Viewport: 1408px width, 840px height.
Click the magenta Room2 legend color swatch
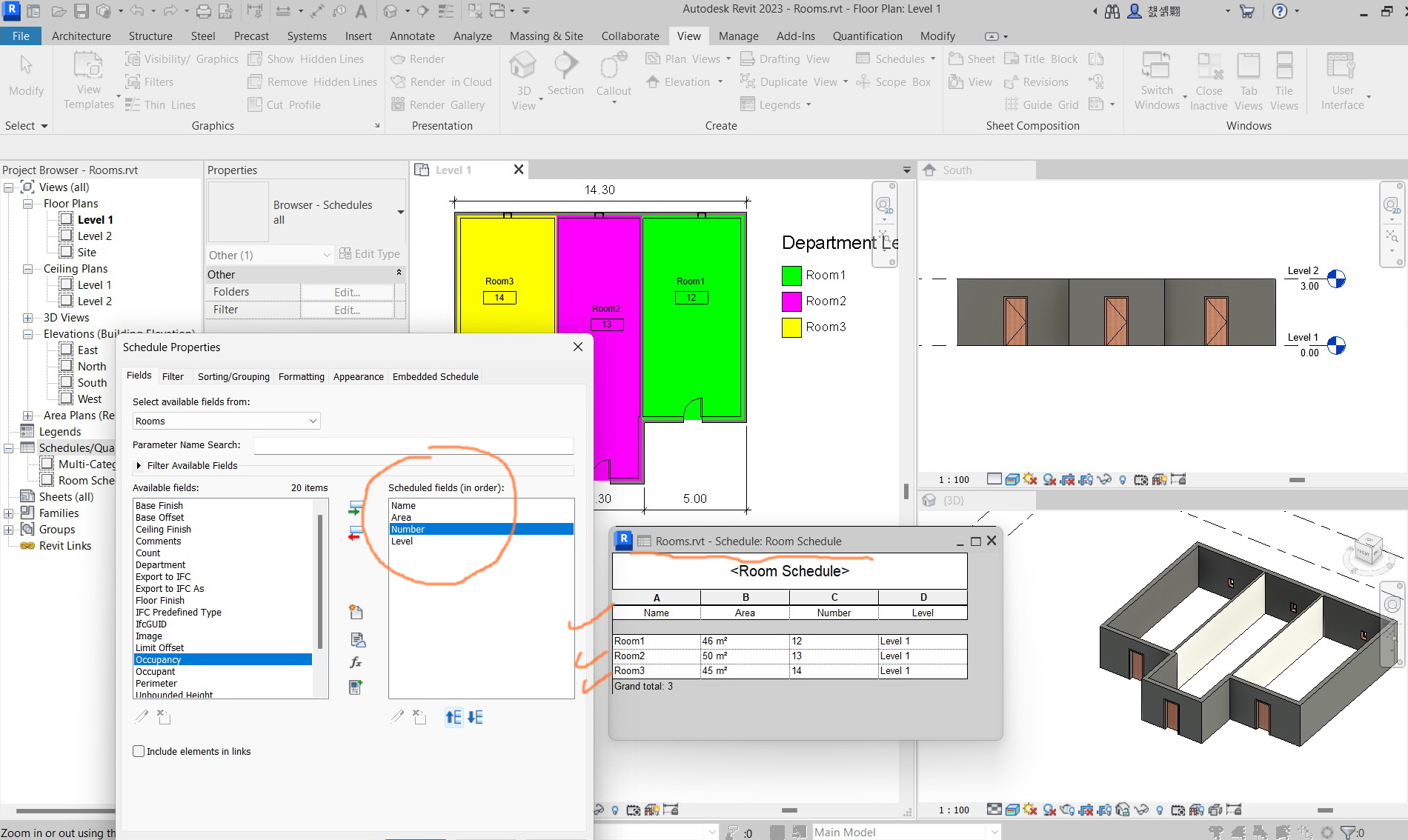point(791,301)
